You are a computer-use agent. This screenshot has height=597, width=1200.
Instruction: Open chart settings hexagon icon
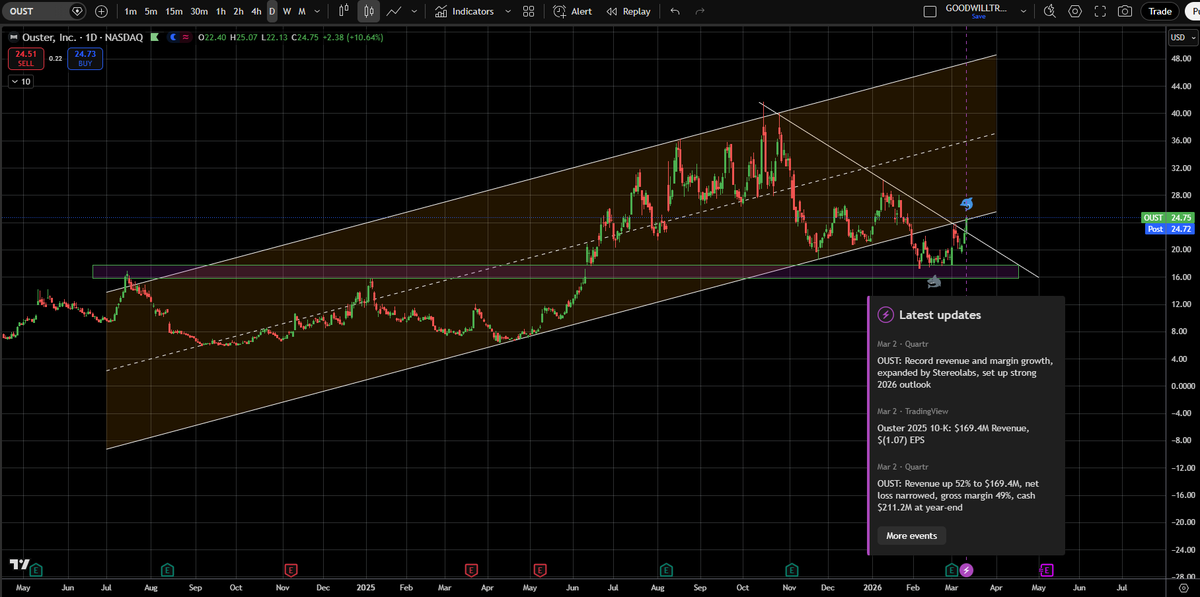pyautogui.click(x=1075, y=11)
